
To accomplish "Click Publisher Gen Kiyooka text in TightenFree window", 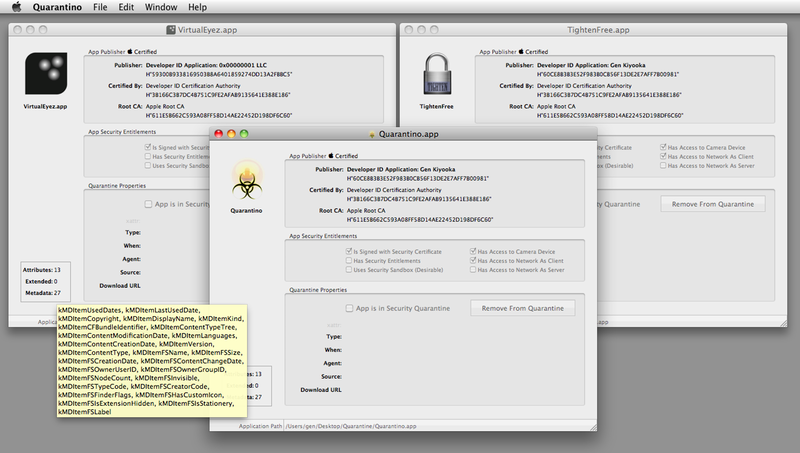I will click(591, 65).
